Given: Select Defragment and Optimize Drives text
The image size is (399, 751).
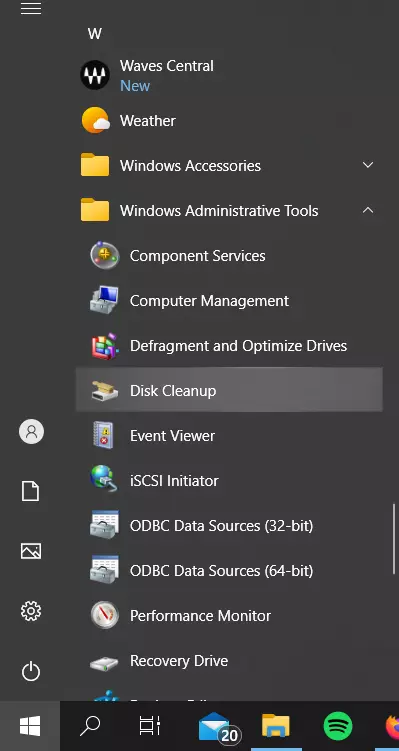Looking at the screenshot, I should pyautogui.click(x=238, y=346).
